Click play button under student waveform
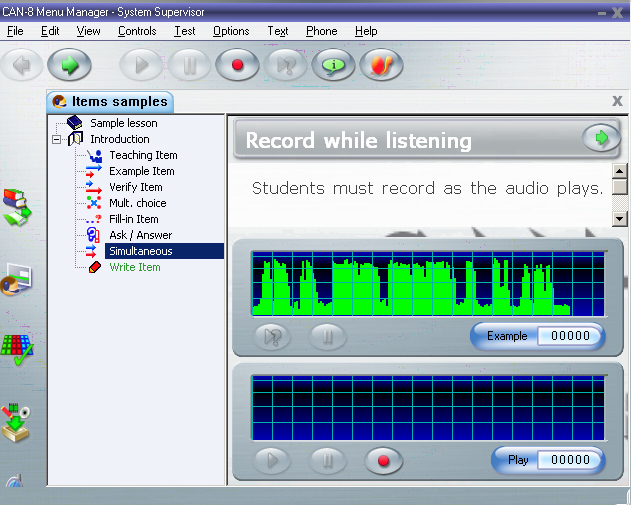This screenshot has width=631, height=505. (x=272, y=460)
